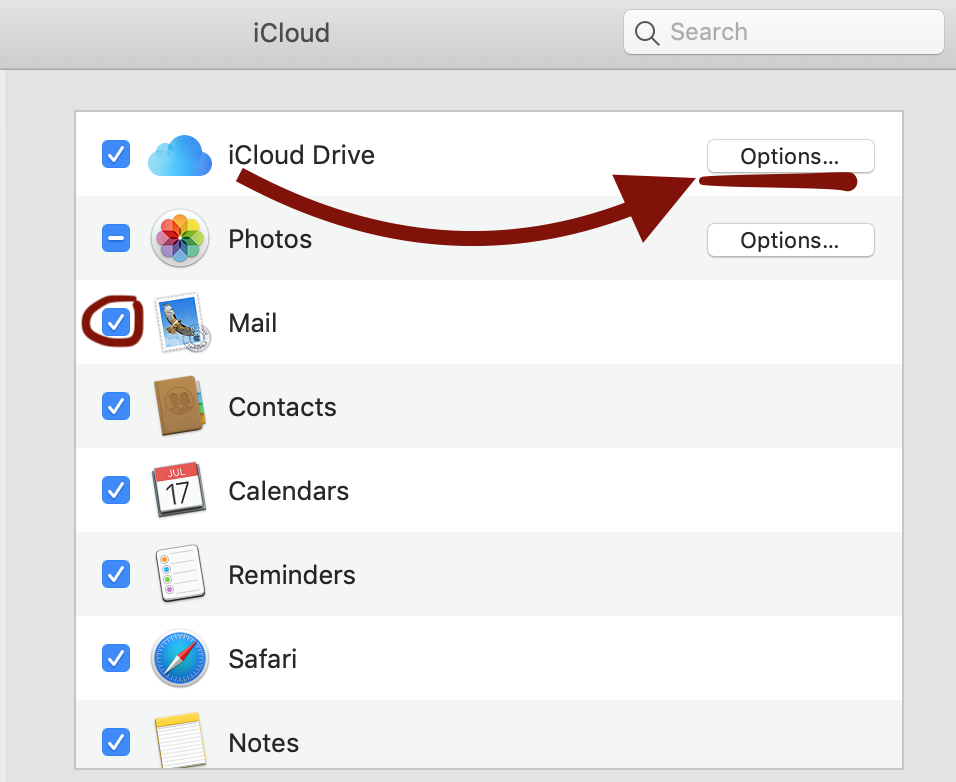Click the iCloud Drive cloud icon

(180, 155)
